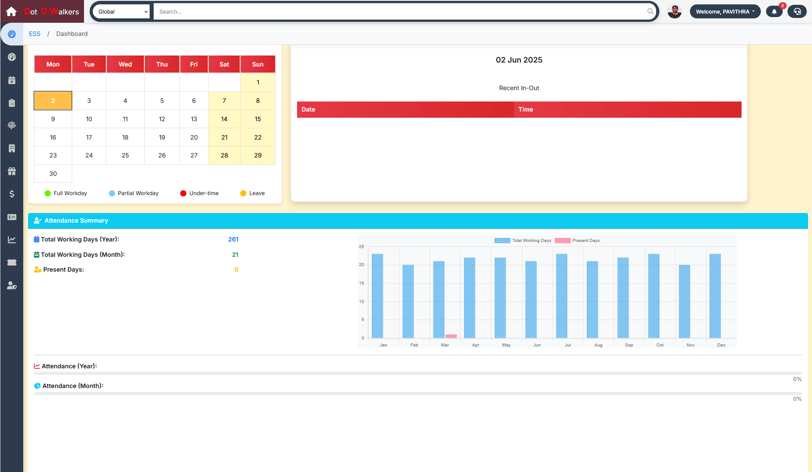The width and height of the screenshot is (812, 472).
Task: Open the tree-shaped sidebar icon
Action: click(12, 125)
